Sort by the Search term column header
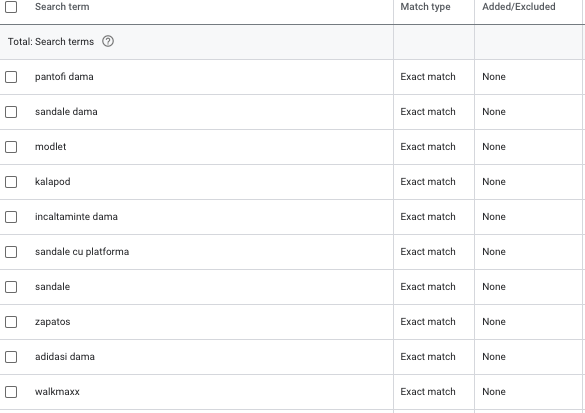Image resolution: width=585 pixels, height=413 pixels. [x=62, y=7]
